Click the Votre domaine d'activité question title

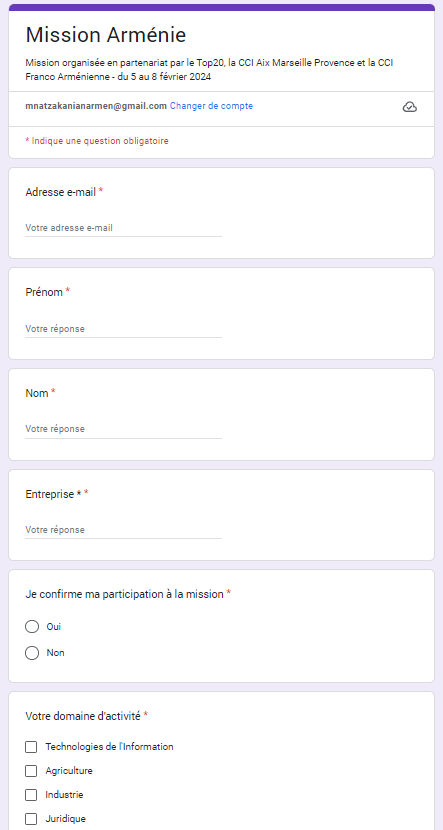(x=83, y=716)
